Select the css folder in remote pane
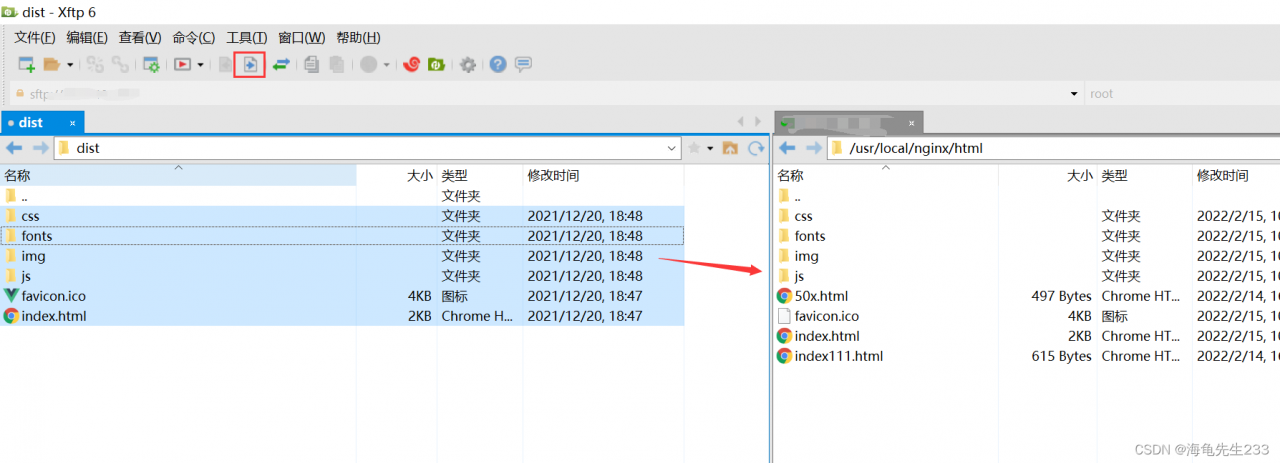Screen dimensions: 1280x463 pyautogui.click(x=1027, y=216)
